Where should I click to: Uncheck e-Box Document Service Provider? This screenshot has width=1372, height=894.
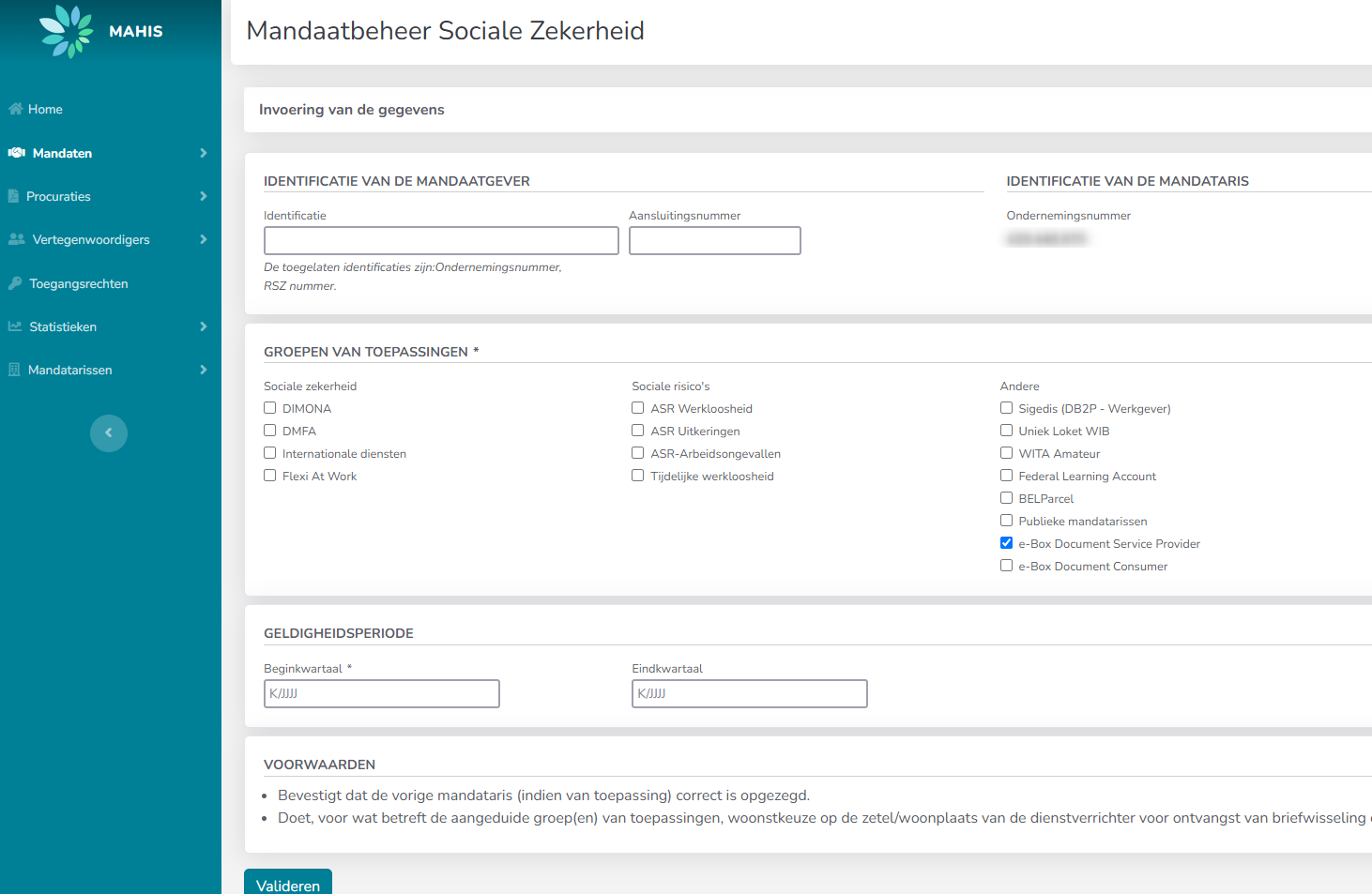[1006, 543]
